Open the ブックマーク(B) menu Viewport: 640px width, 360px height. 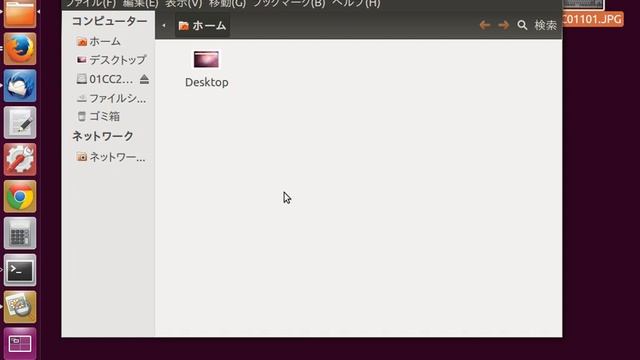(x=289, y=4)
